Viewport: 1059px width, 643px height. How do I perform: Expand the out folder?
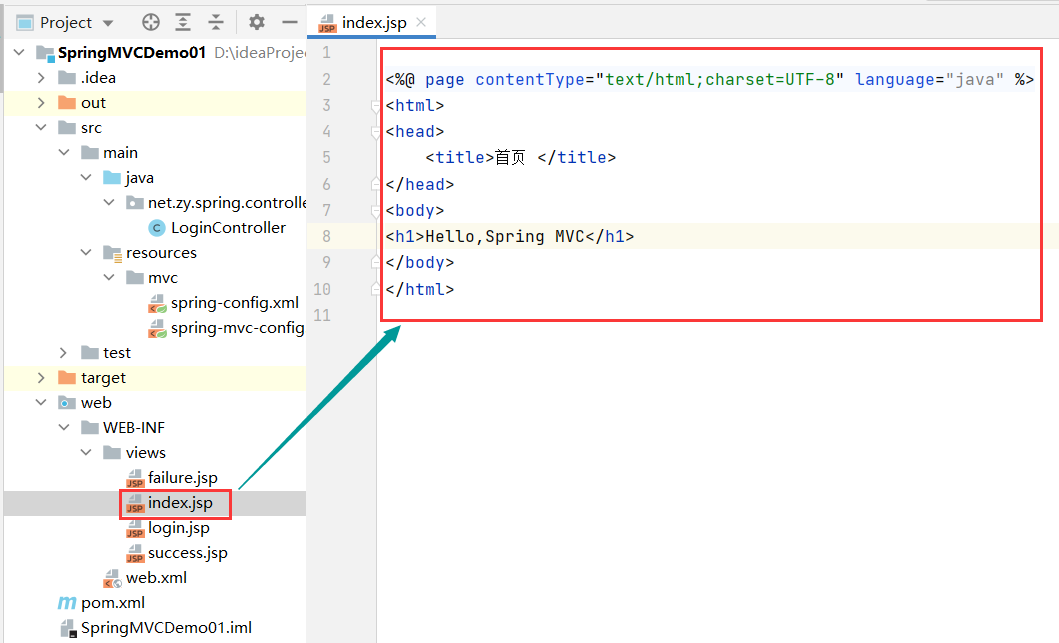click(41, 103)
